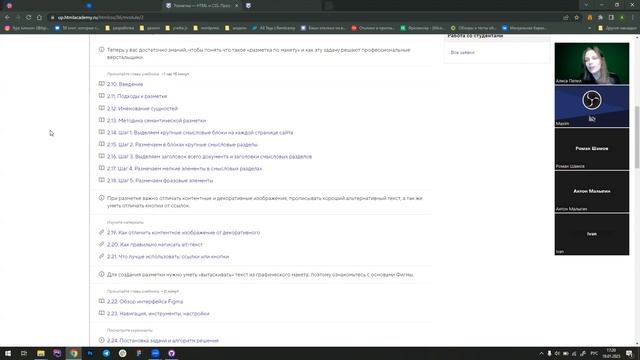Show hidden tray icons chevron
Screen dimensions: 640x360
point(541,353)
